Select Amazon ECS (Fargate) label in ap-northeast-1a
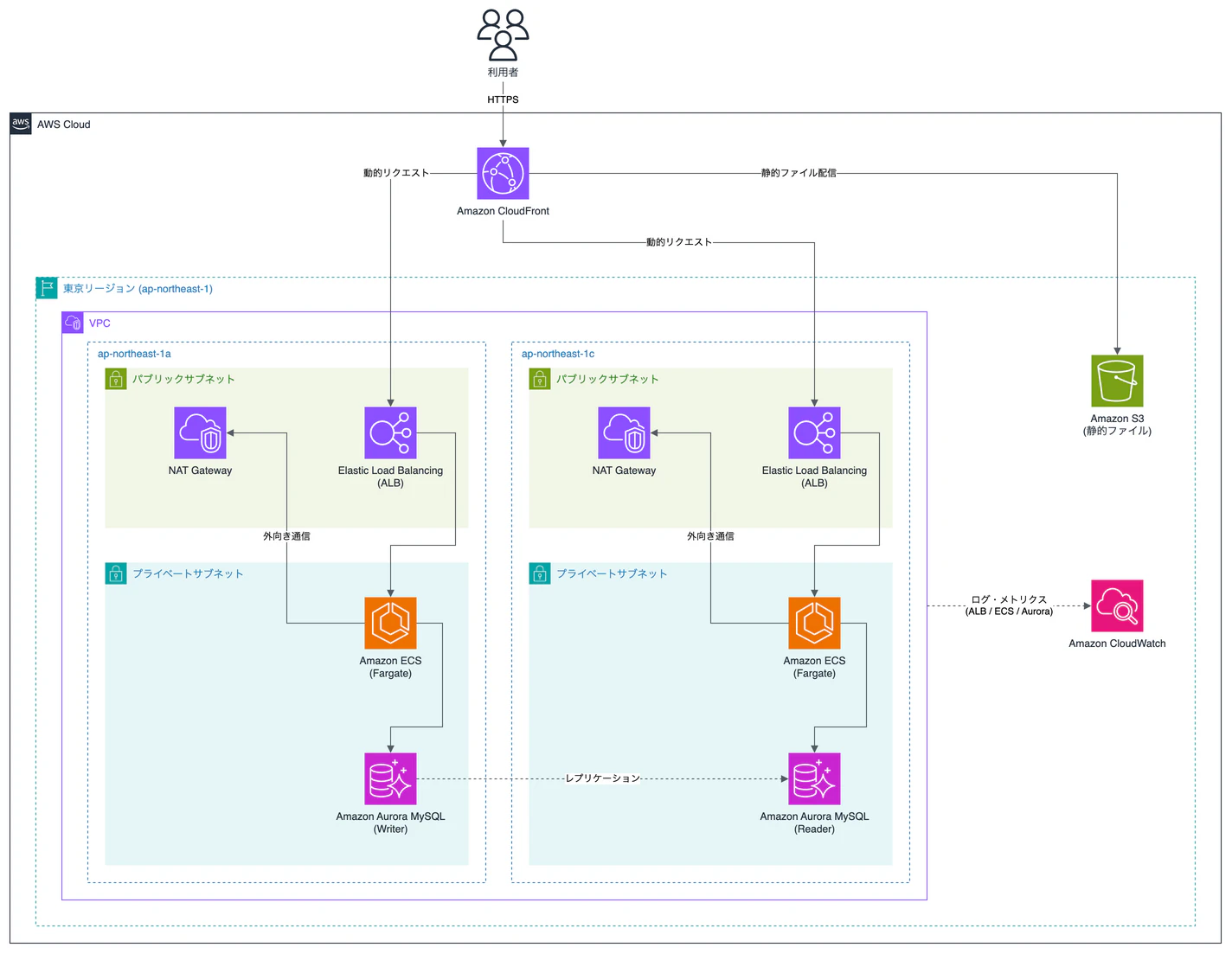This screenshot has width=1232, height=954. click(x=390, y=667)
